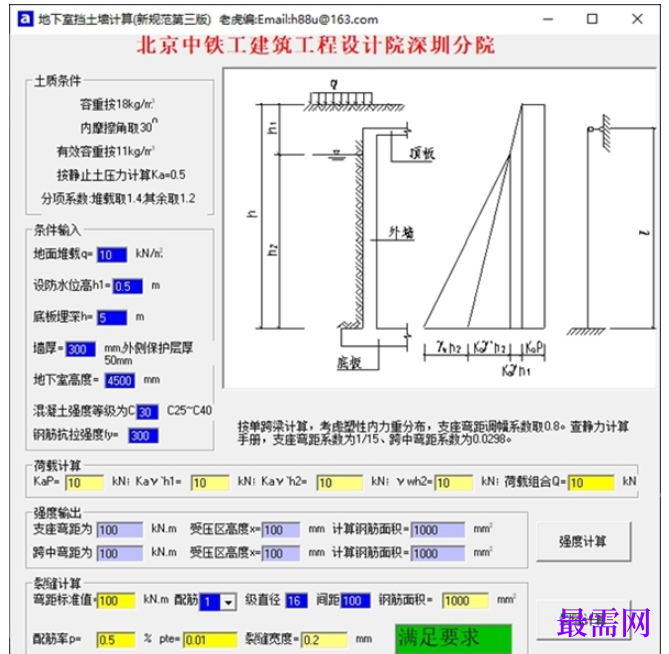The image size is (669, 654).
Task: Click the text 容重按18kg/m³
Action: tap(117, 104)
